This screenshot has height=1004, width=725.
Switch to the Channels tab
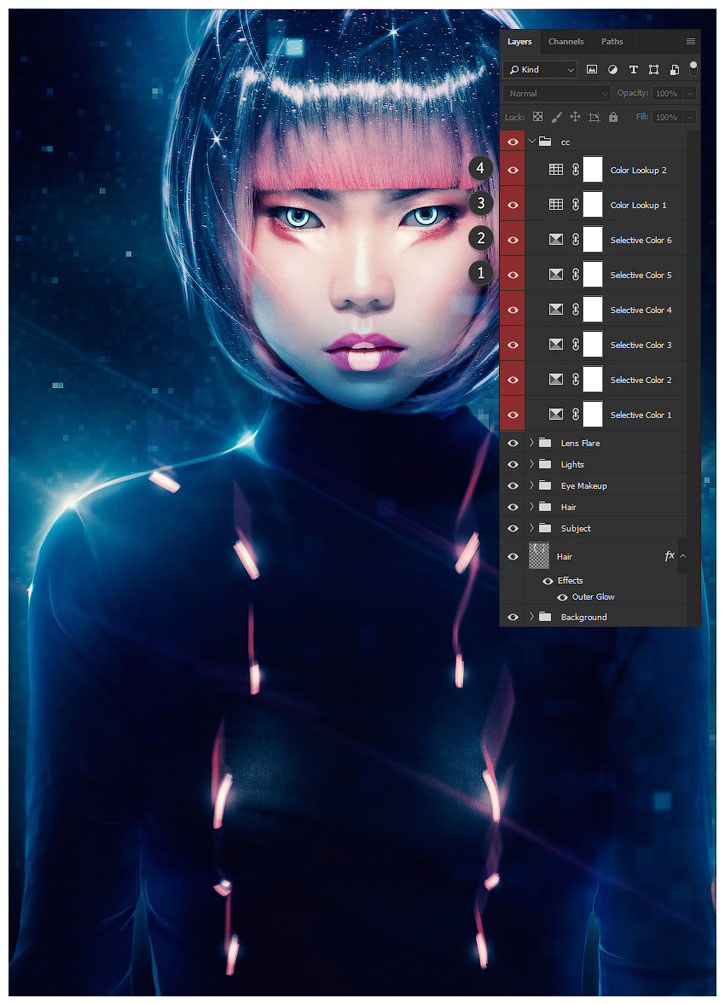pos(566,42)
